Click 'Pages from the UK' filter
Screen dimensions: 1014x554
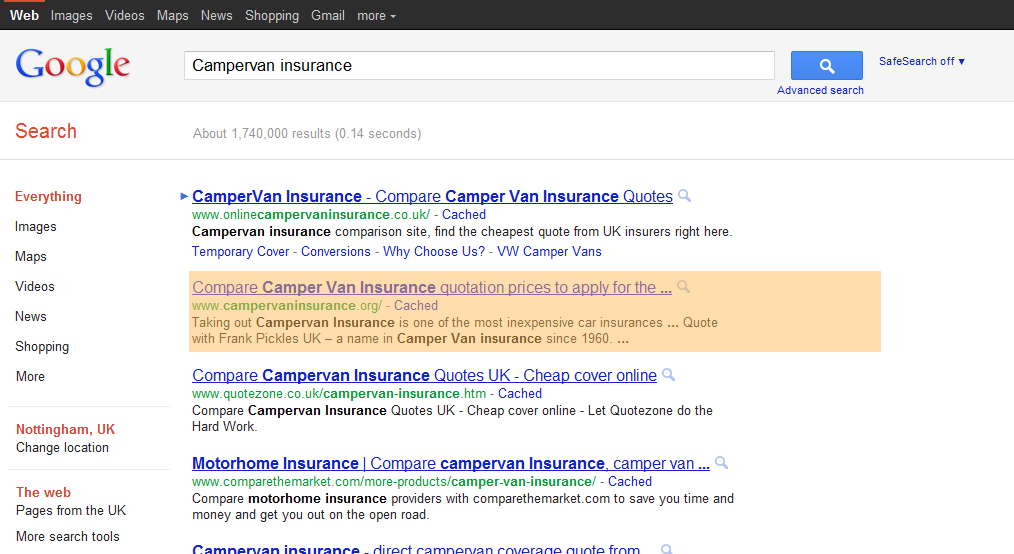[71, 511]
